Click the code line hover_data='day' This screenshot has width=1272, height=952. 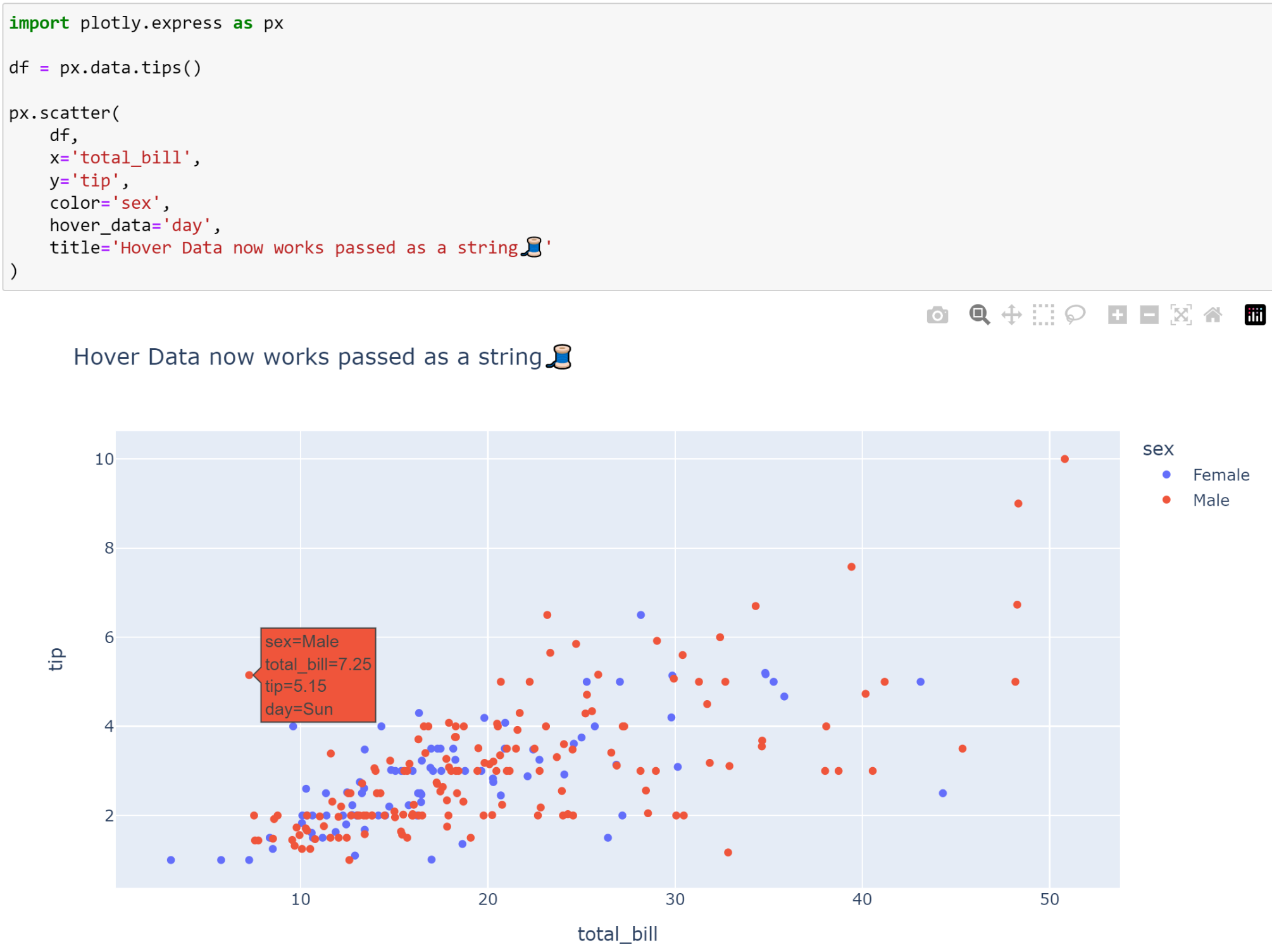135,225
